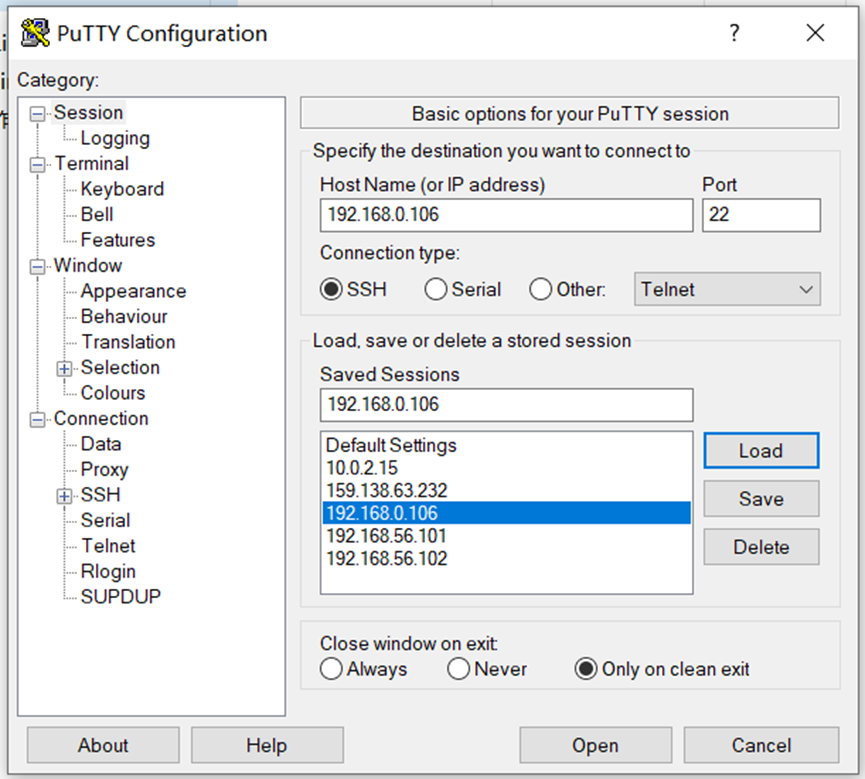
Task: Open the Colours settings category
Action: coord(113,393)
